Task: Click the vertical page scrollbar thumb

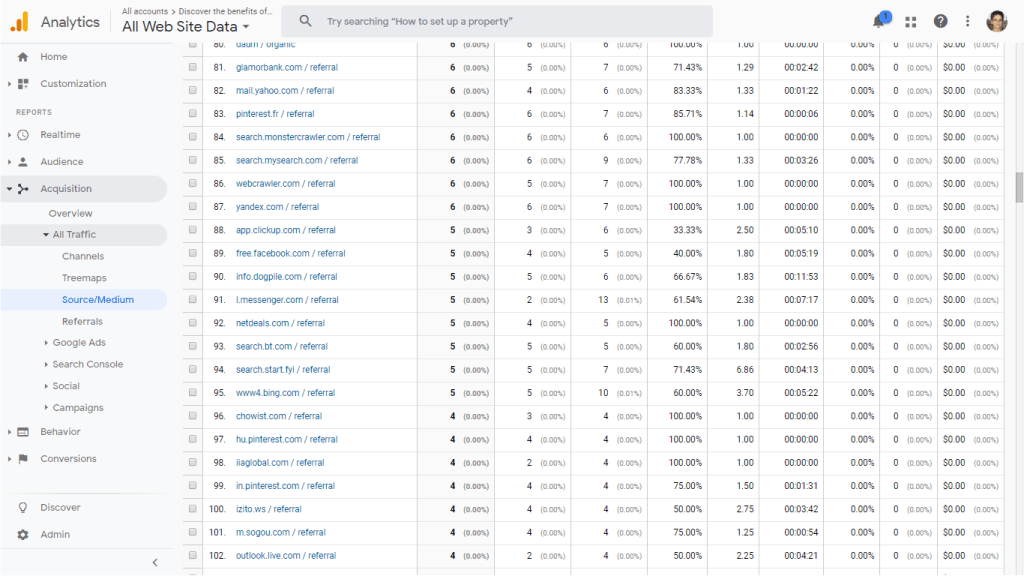Action: [x=1019, y=187]
